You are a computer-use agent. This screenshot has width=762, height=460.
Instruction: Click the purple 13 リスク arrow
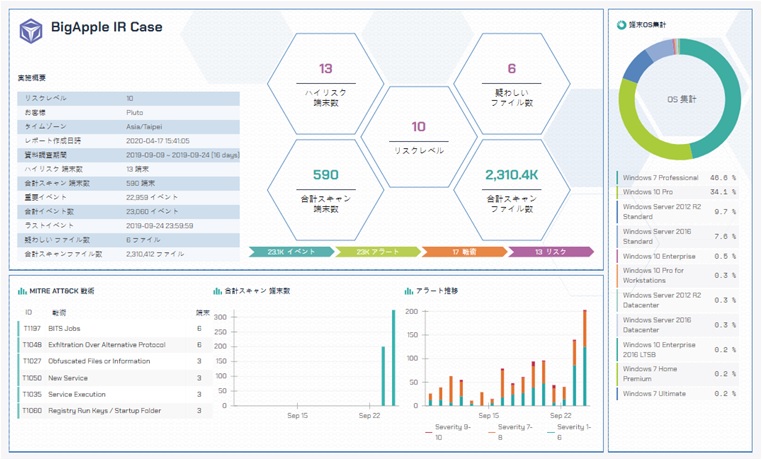[x=551, y=252]
